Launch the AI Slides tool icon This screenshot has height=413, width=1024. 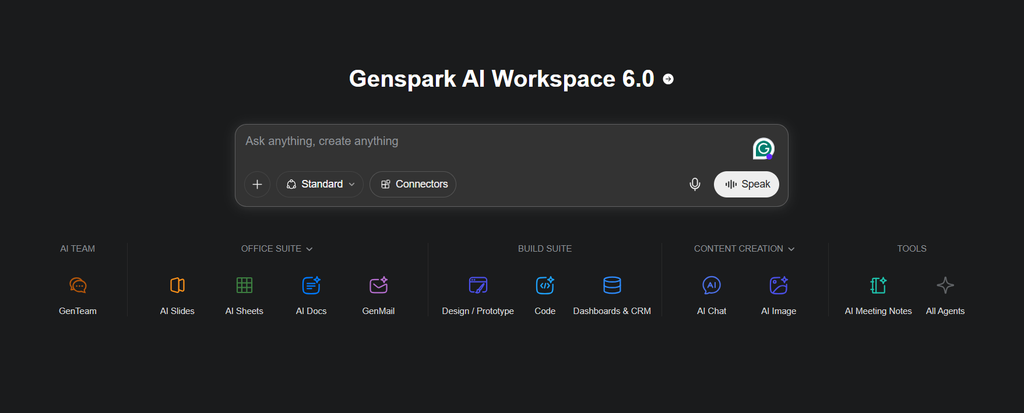point(177,286)
